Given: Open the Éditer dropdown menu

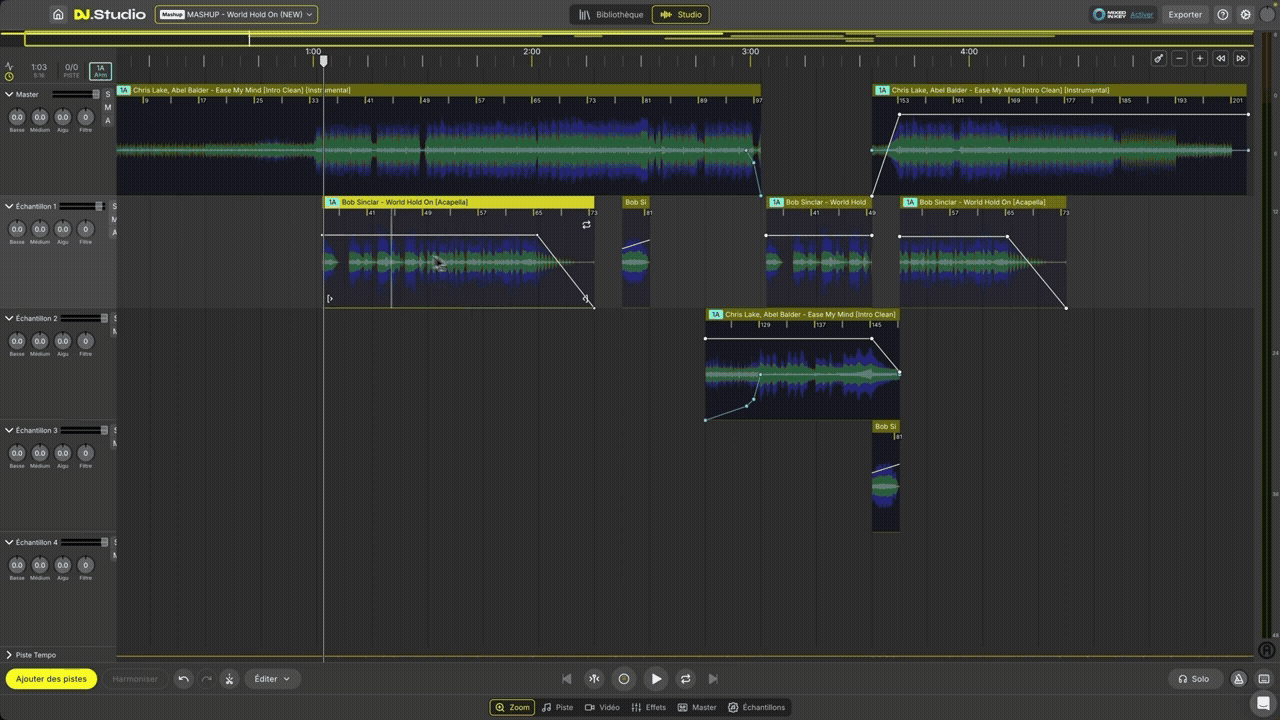Looking at the screenshot, I should point(271,679).
